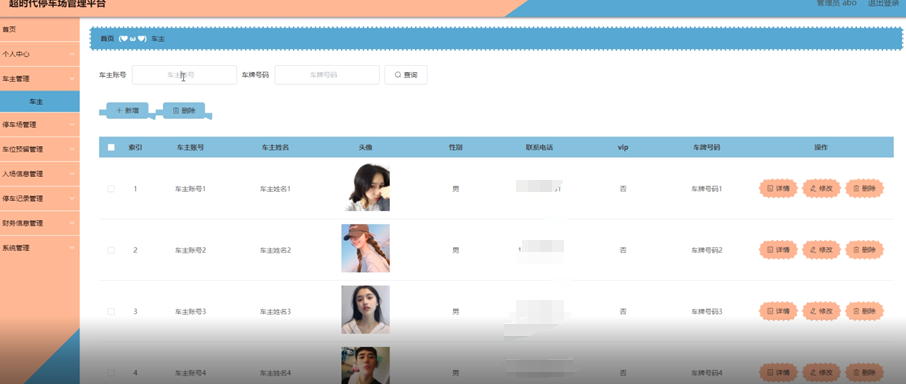Click 修改 for 车主账号1 row

coord(821,188)
